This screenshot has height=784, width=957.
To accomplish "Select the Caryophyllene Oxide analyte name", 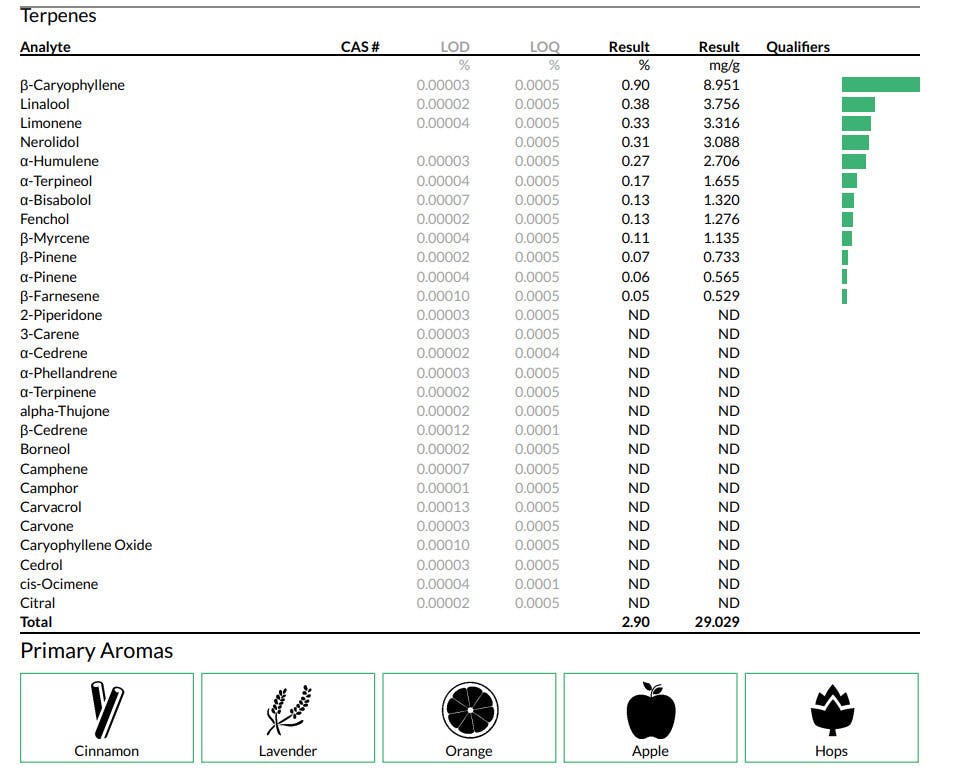I will (x=86, y=545).
